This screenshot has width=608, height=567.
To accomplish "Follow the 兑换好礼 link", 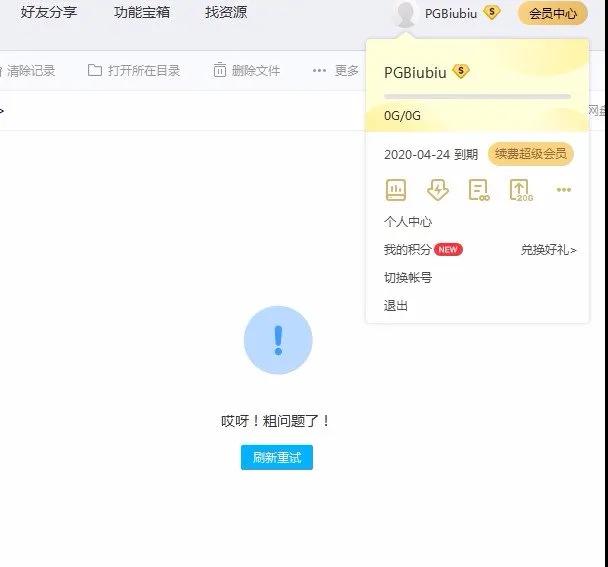I will [x=548, y=250].
